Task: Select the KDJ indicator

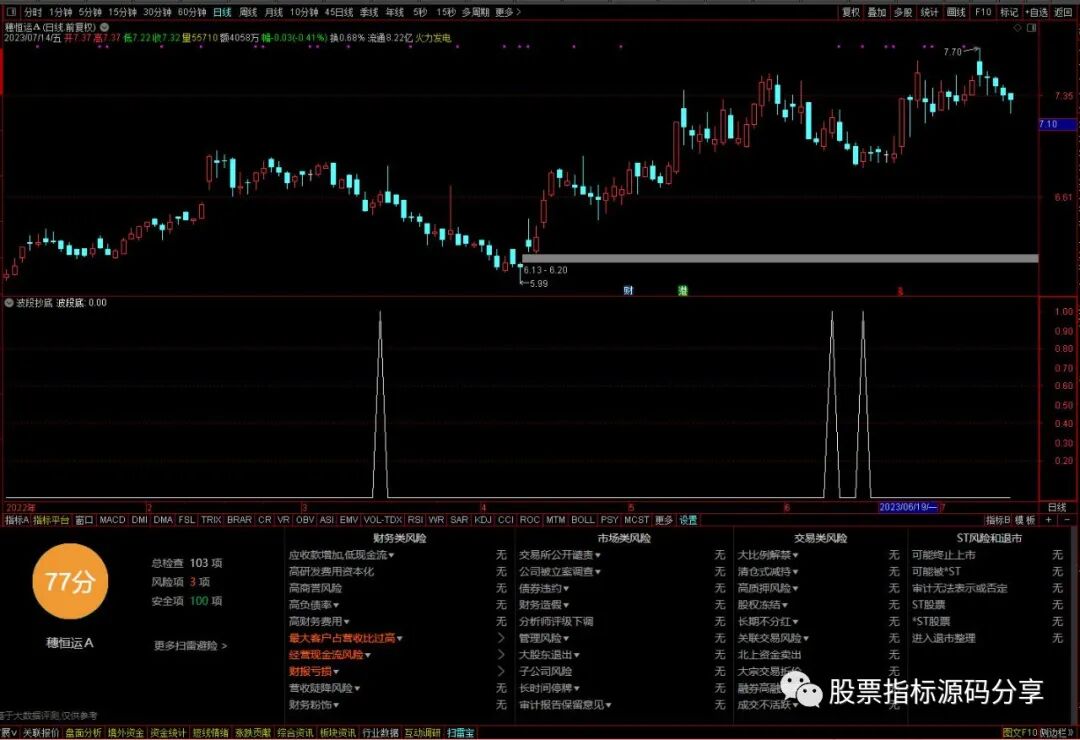Action: (482, 520)
